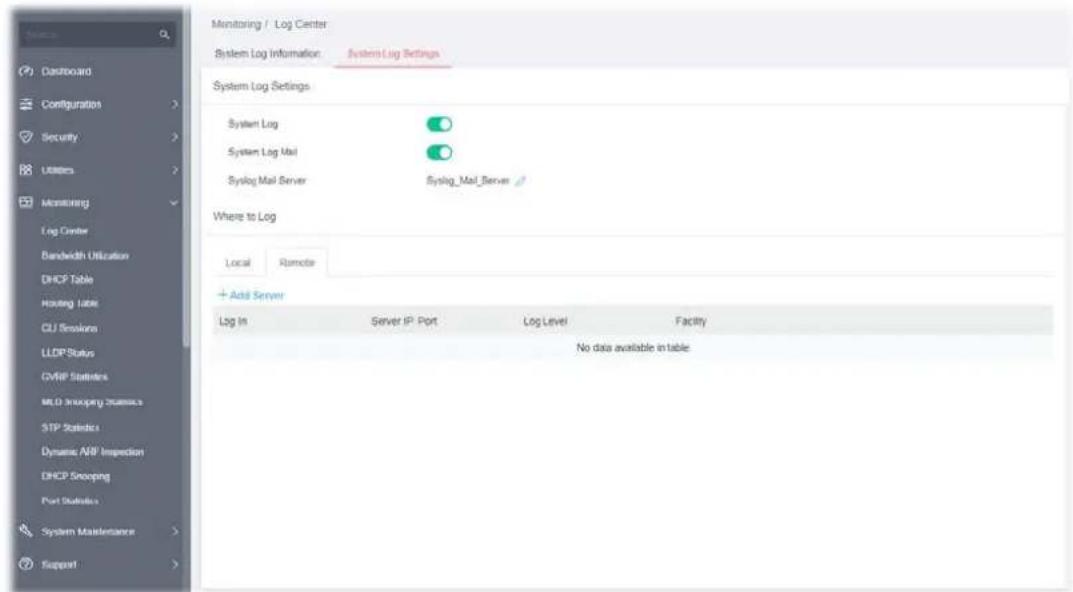
Task: Open MLD Snooping Statistics page
Action: tap(92, 402)
